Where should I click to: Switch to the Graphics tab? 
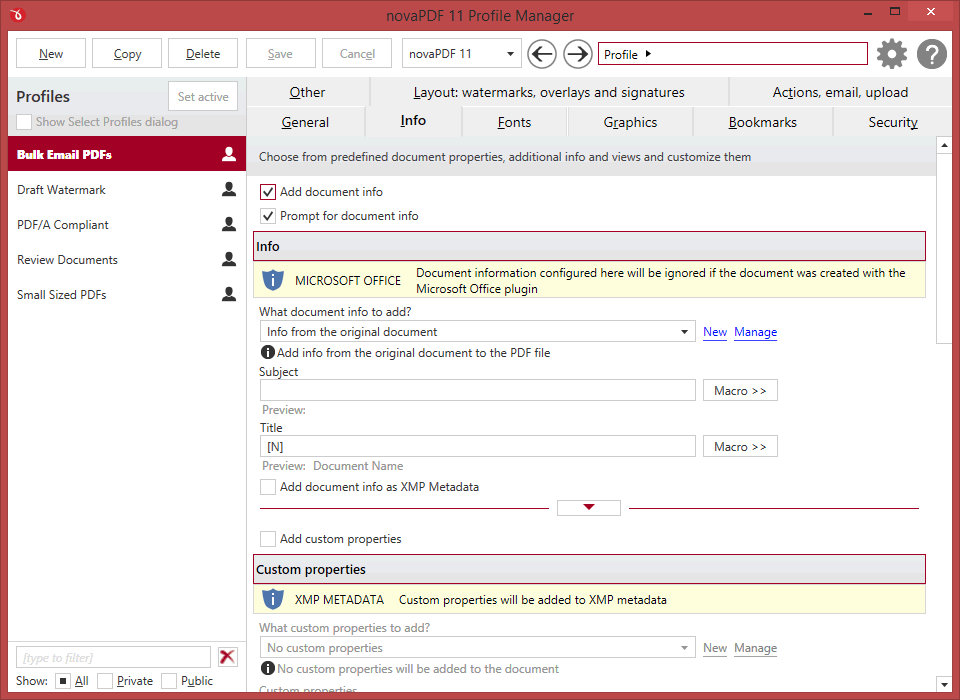point(630,122)
